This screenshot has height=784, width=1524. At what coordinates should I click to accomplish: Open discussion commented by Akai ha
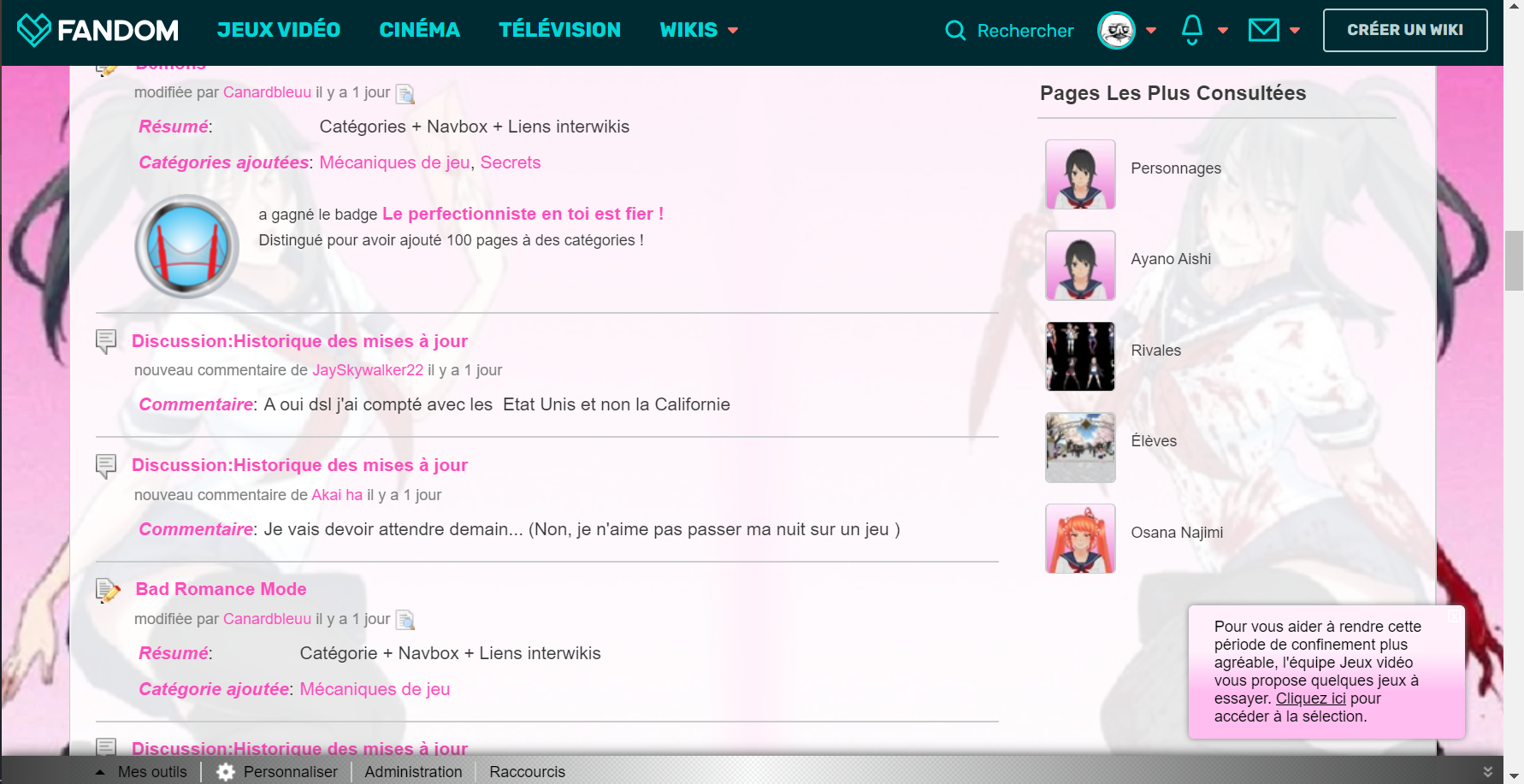(299, 465)
